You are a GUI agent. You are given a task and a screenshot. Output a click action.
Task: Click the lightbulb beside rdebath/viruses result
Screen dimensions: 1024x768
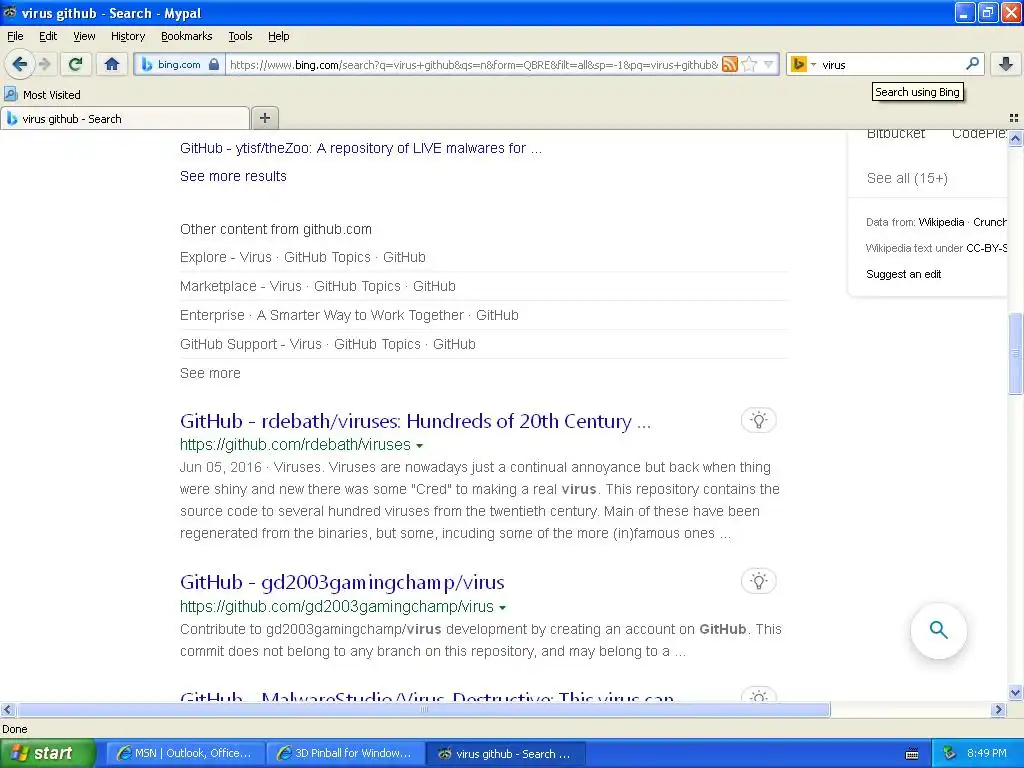tap(758, 420)
